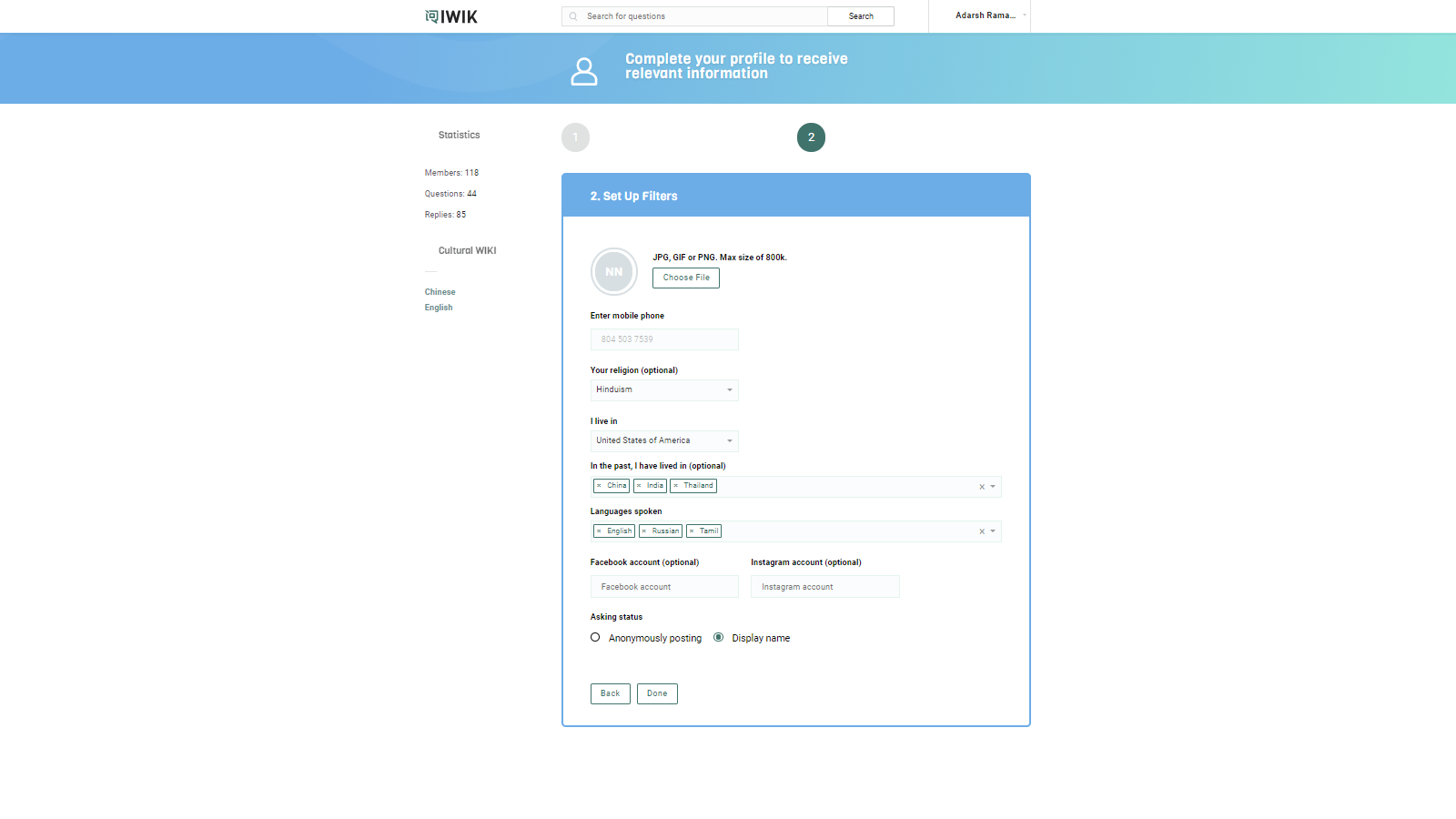Open the I live in country dropdown
This screenshot has width=1456, height=819.
click(x=664, y=440)
